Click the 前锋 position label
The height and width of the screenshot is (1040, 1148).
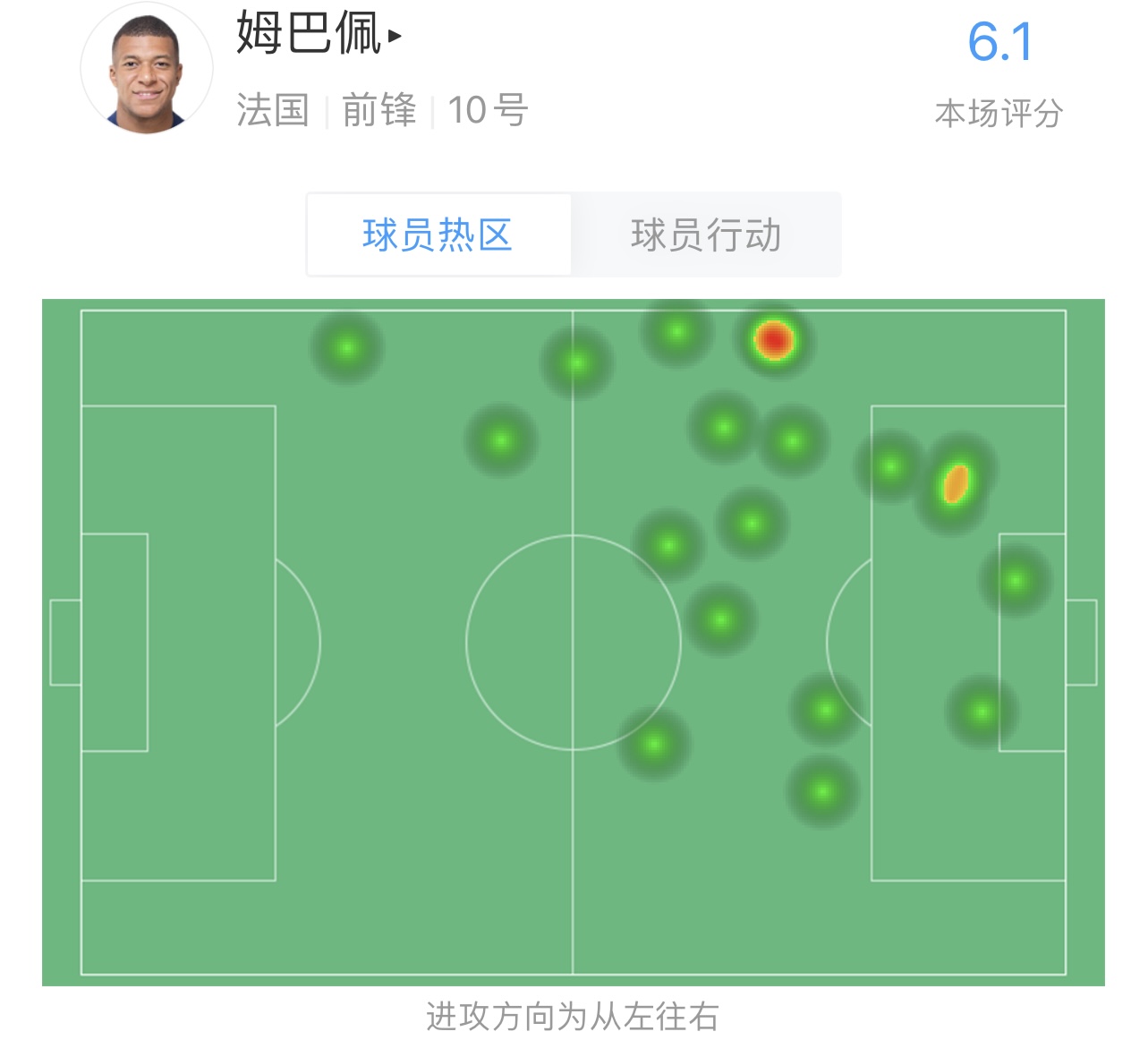[379, 110]
